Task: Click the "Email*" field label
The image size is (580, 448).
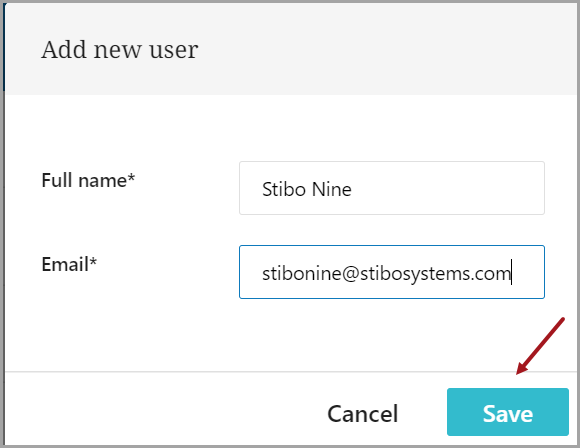Action: [x=69, y=264]
